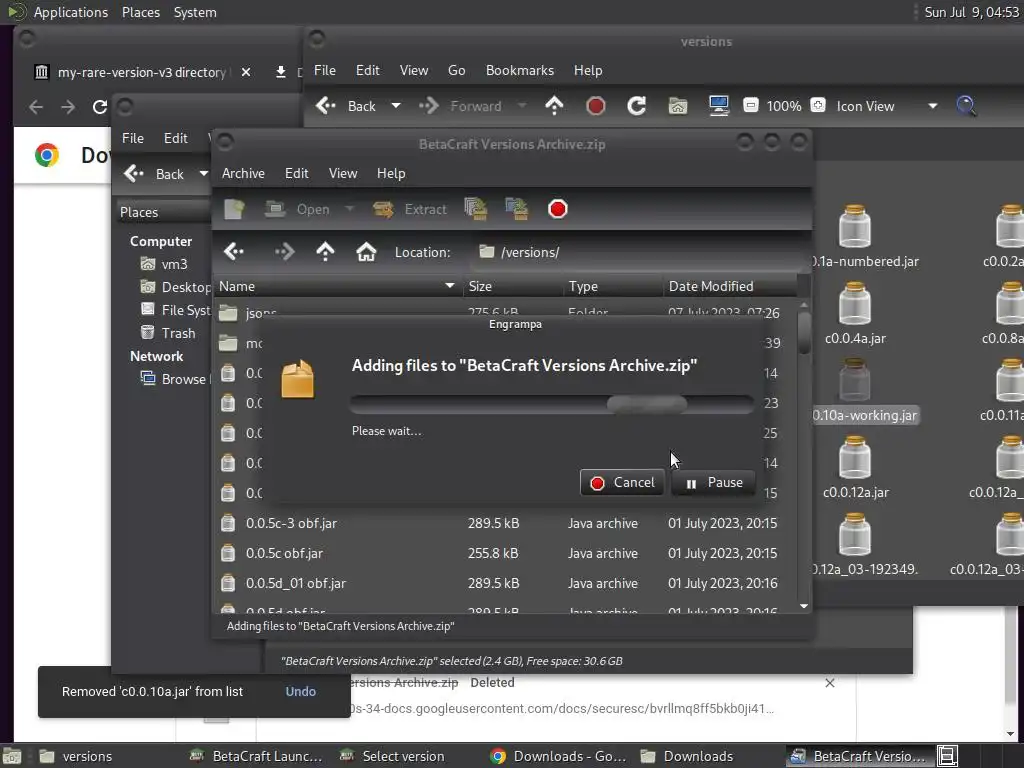The image size is (1024, 768).
Task: Click the Open archive toolbar button
Action: tap(298, 209)
